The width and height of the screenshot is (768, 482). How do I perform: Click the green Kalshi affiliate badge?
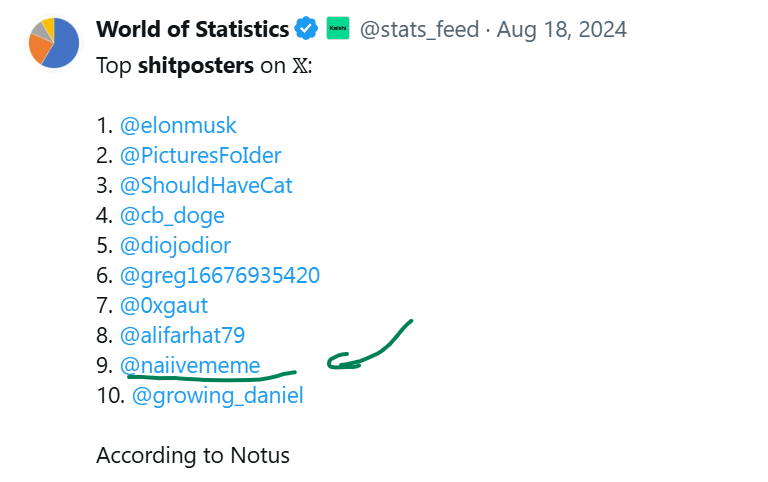click(x=336, y=30)
